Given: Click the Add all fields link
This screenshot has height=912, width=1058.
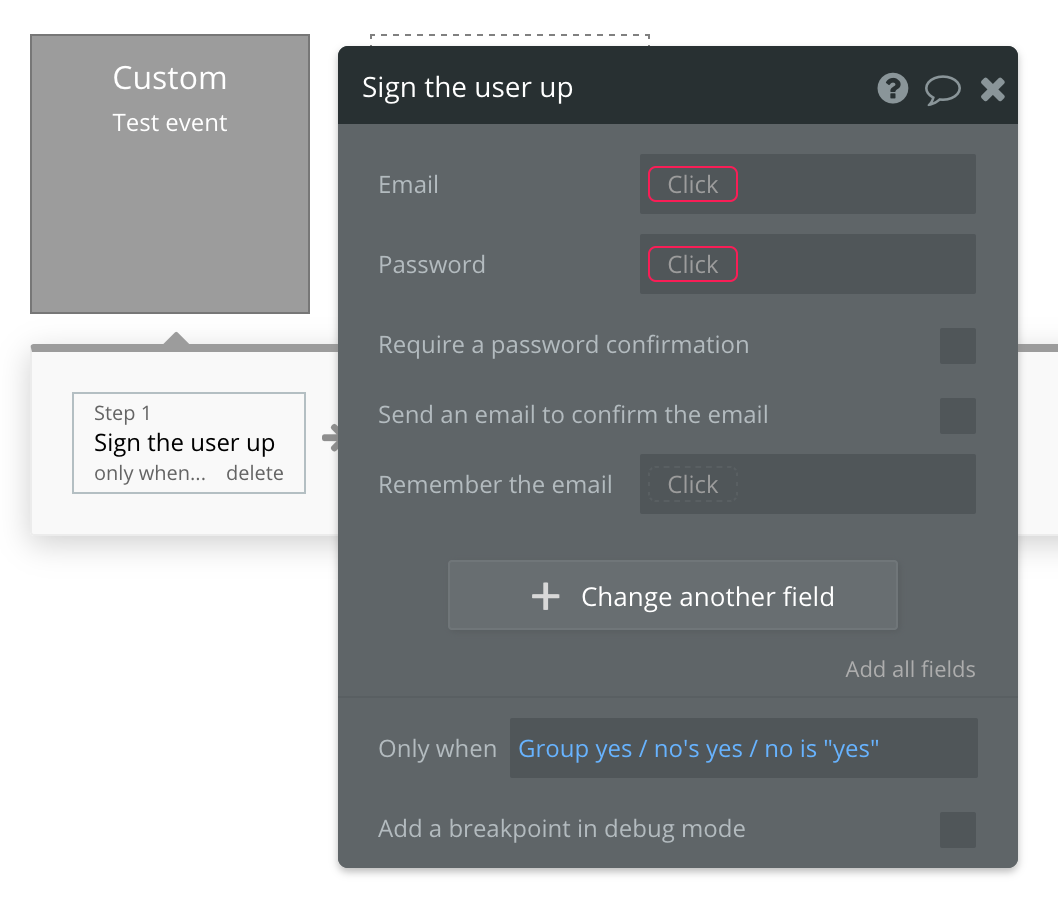Looking at the screenshot, I should coord(910,669).
